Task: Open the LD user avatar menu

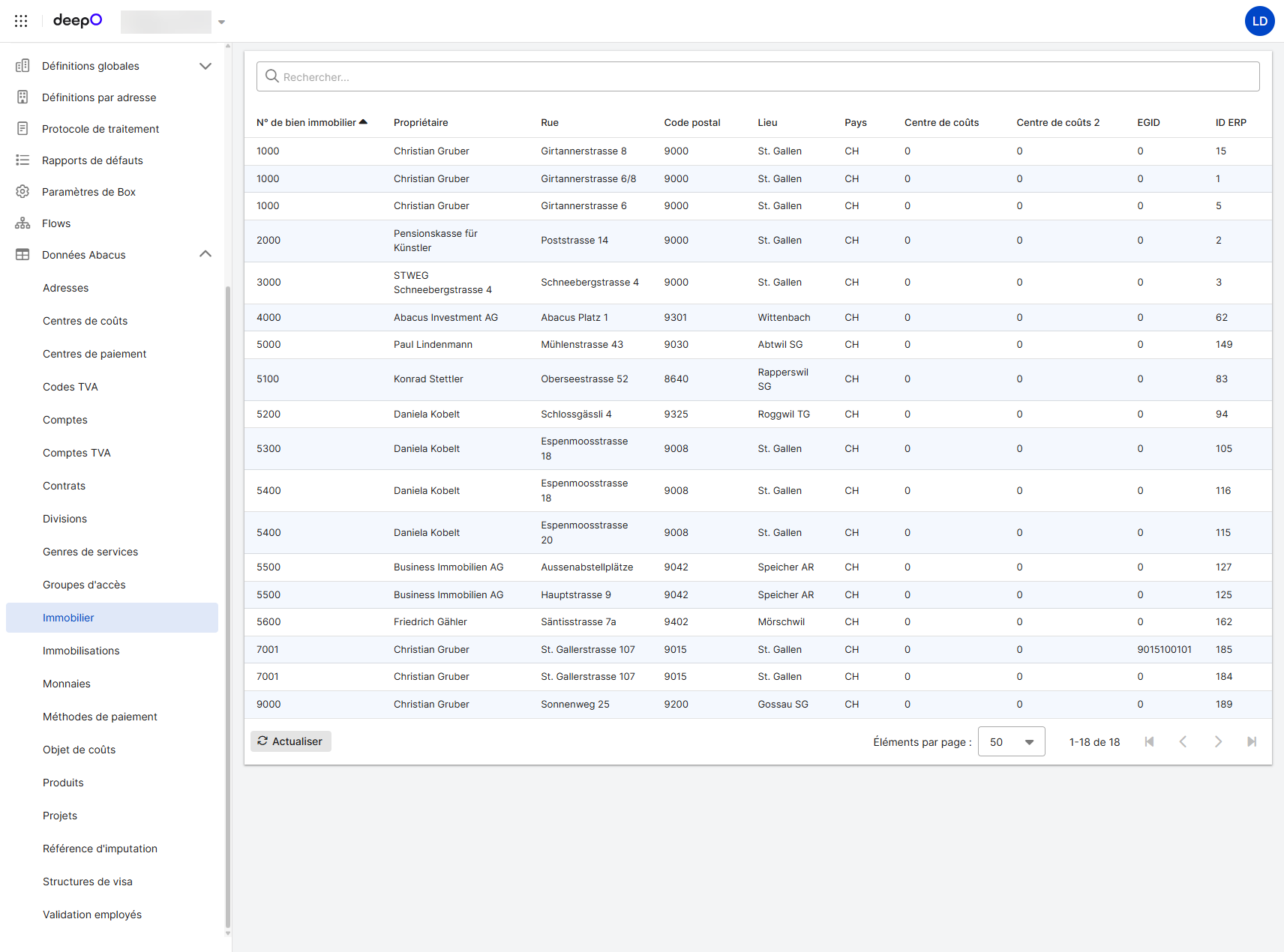Action: click(1259, 21)
